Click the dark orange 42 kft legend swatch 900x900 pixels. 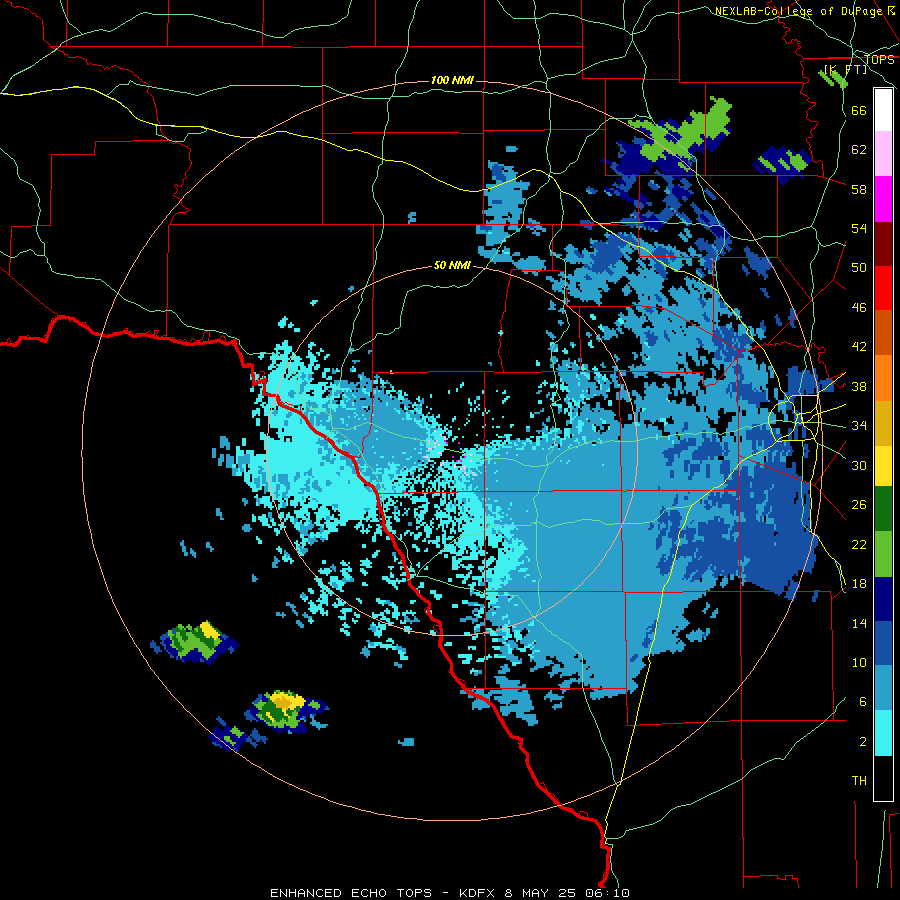click(x=883, y=333)
